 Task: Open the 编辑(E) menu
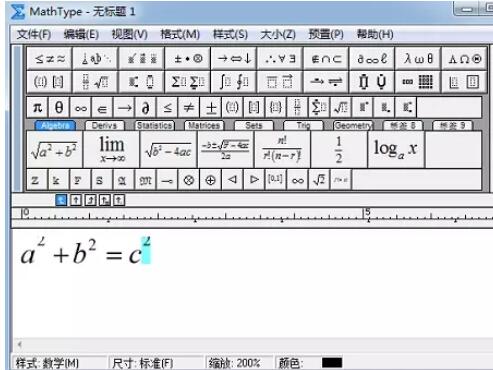click(x=81, y=34)
